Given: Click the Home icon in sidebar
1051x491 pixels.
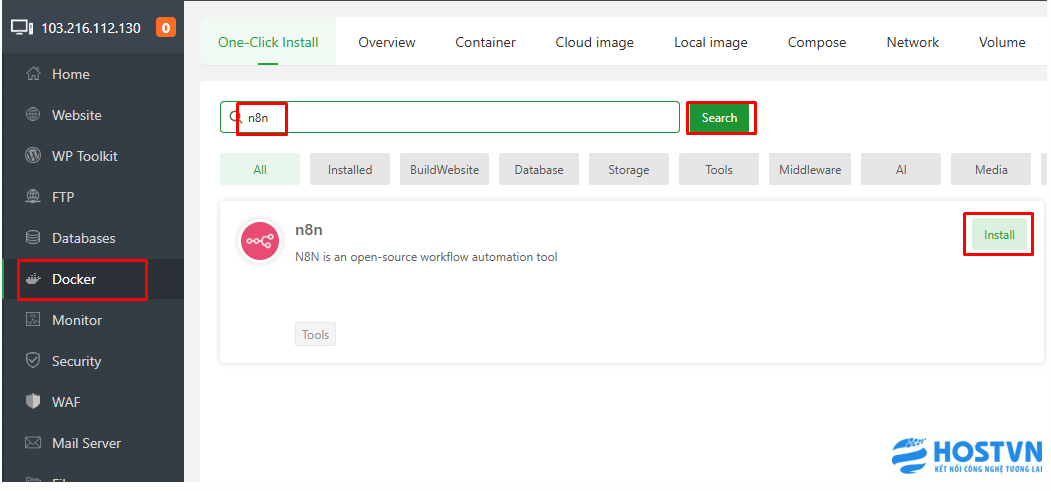Looking at the screenshot, I should click(32, 74).
